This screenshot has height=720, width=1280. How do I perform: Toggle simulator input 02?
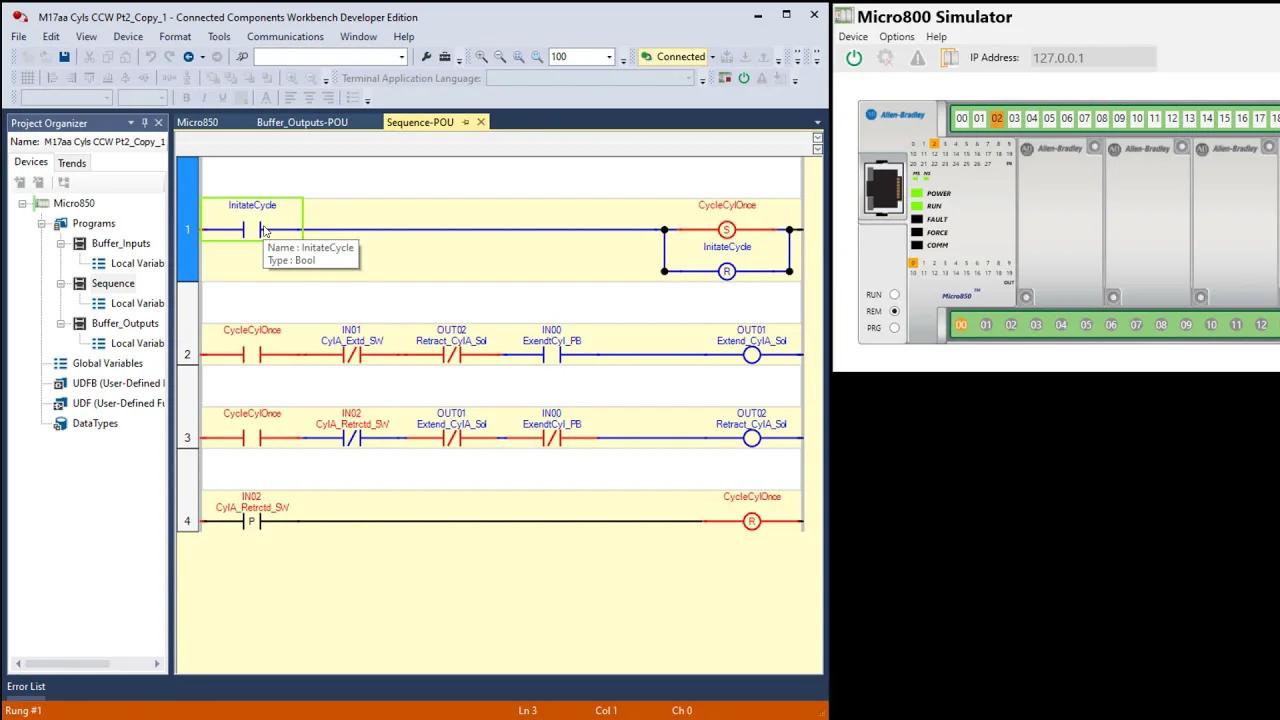point(996,119)
